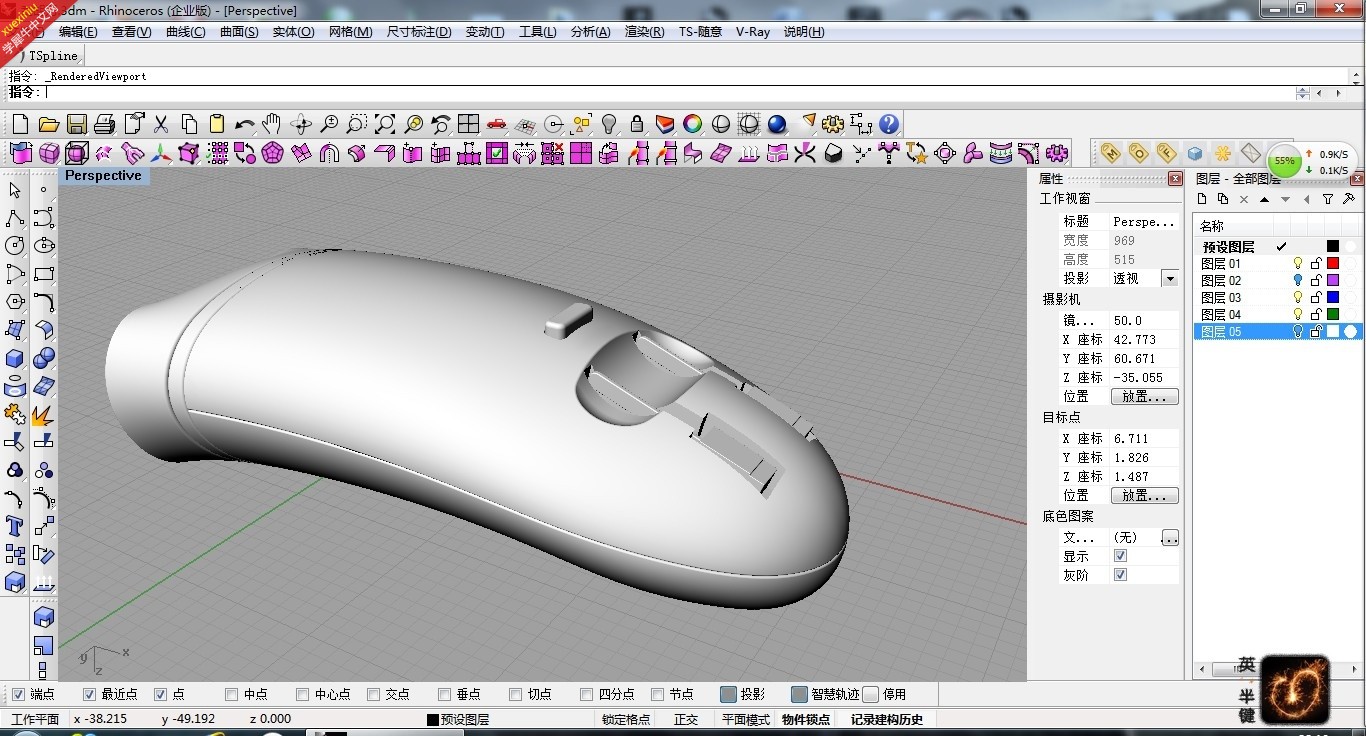This screenshot has height=736, width=1366.
Task: Click the red car icon in toolbar
Action: pyautogui.click(x=496, y=124)
